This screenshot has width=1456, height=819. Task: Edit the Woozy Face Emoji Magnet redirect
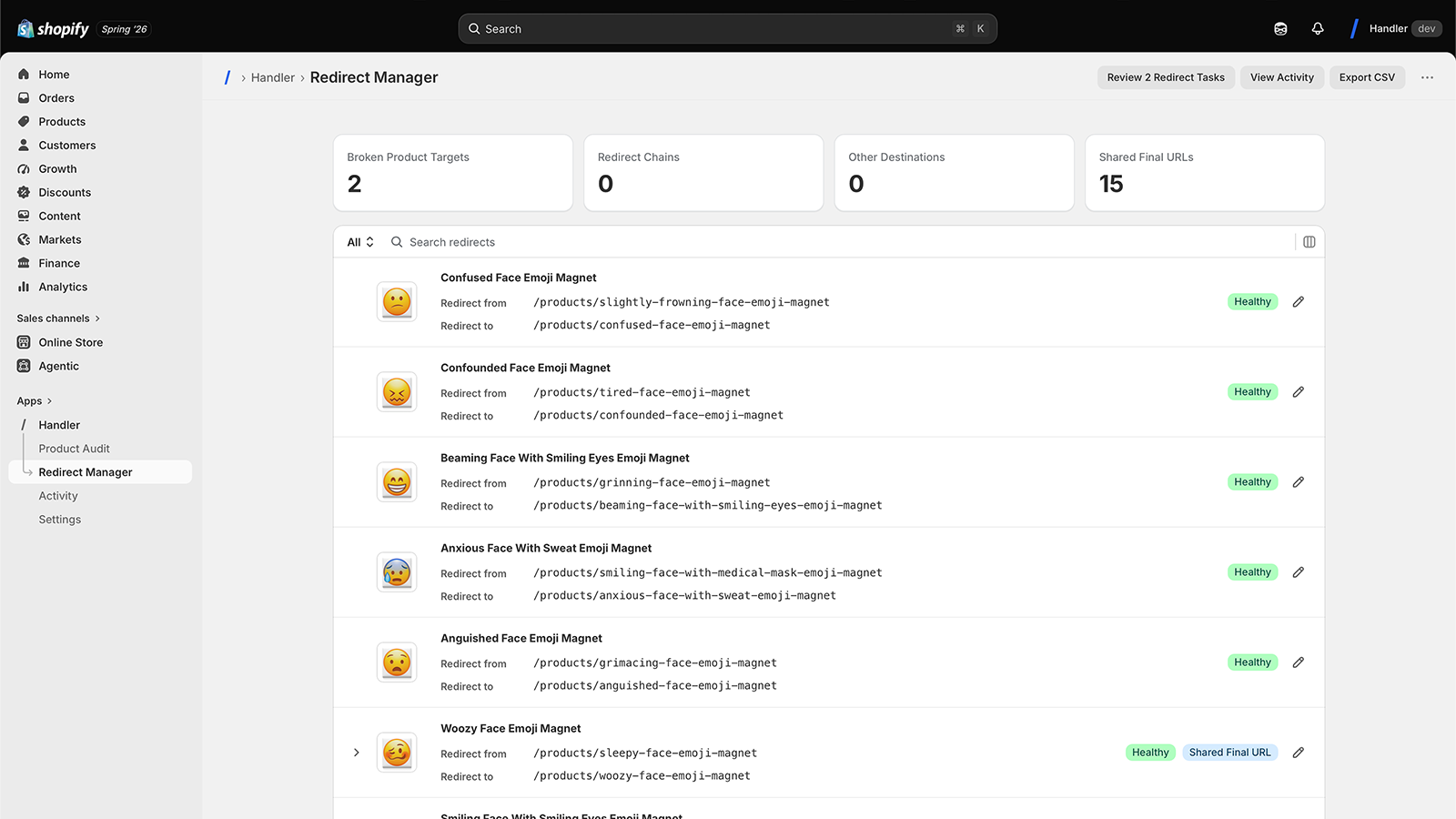1299,753
